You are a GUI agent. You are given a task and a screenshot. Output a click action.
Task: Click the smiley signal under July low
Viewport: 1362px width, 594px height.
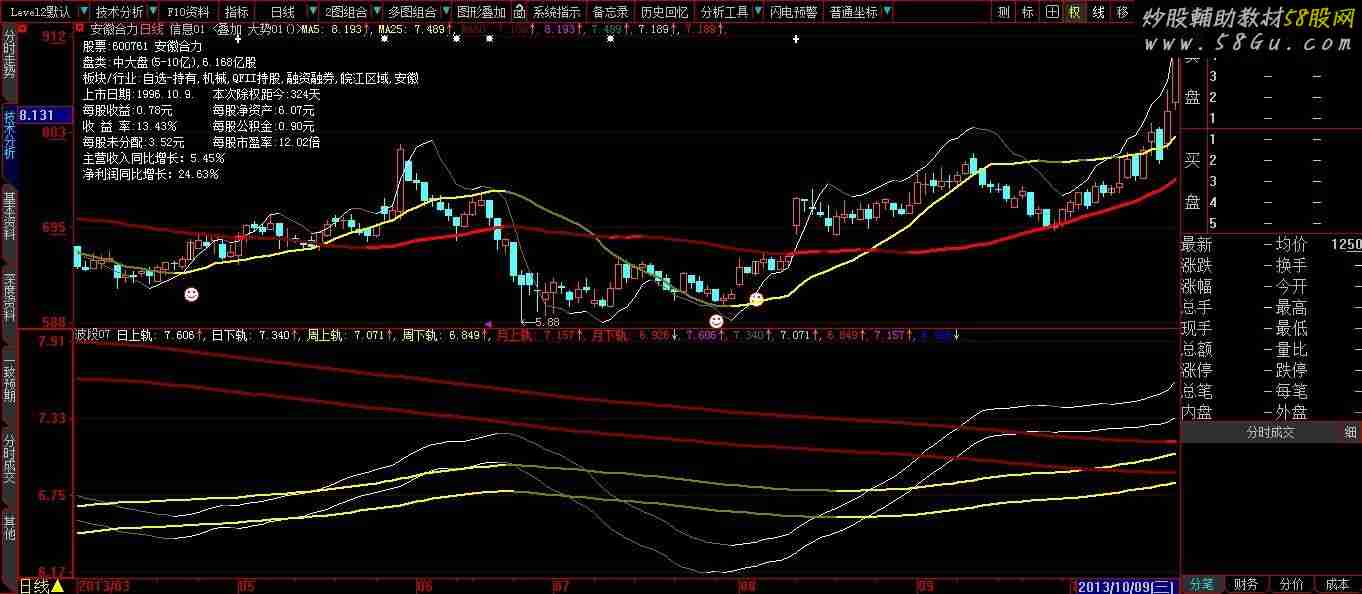(x=716, y=320)
